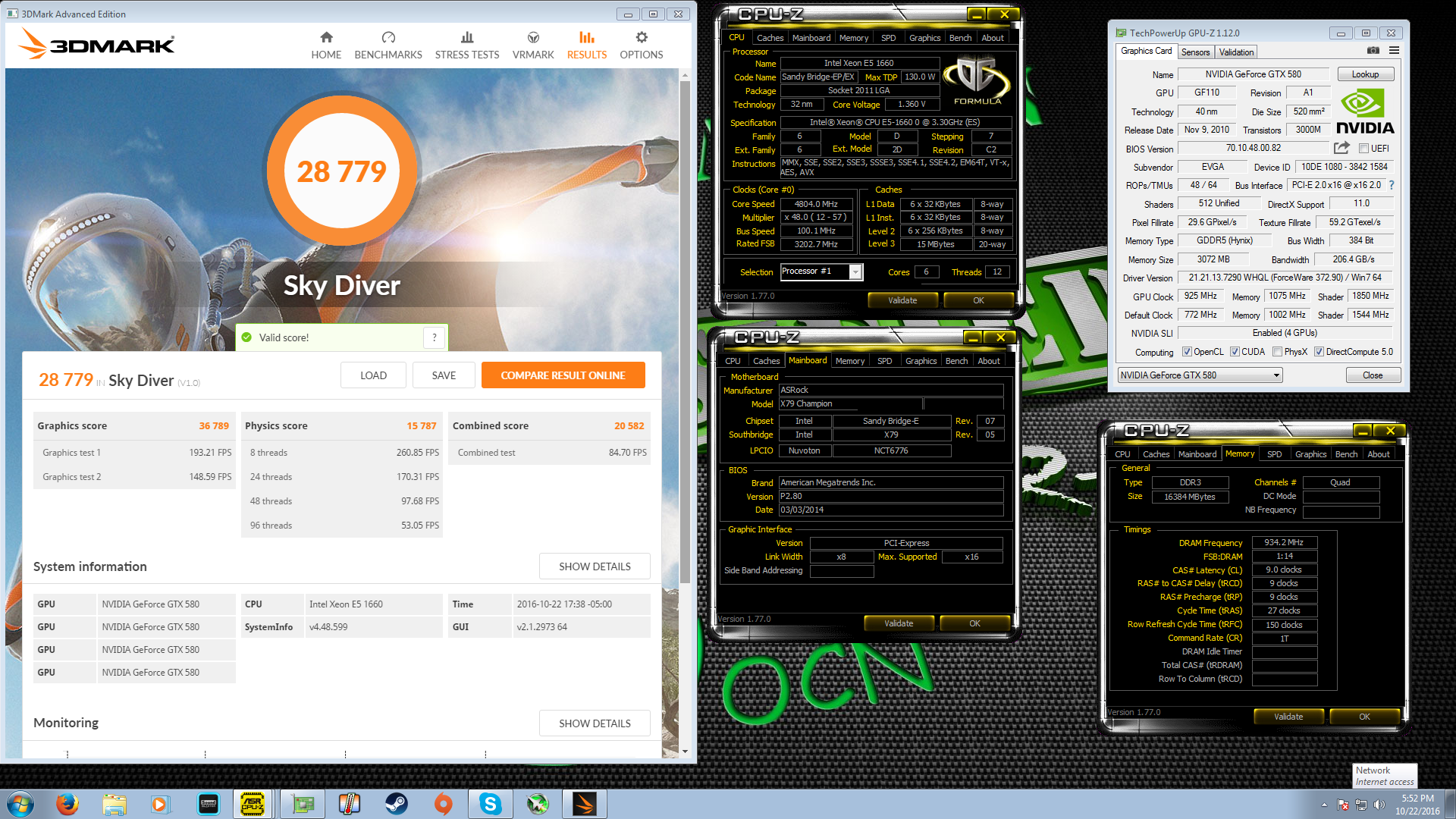This screenshot has width=1456, height=819.
Task: Click Lookup button in GPU-Z
Action: pyautogui.click(x=1365, y=74)
